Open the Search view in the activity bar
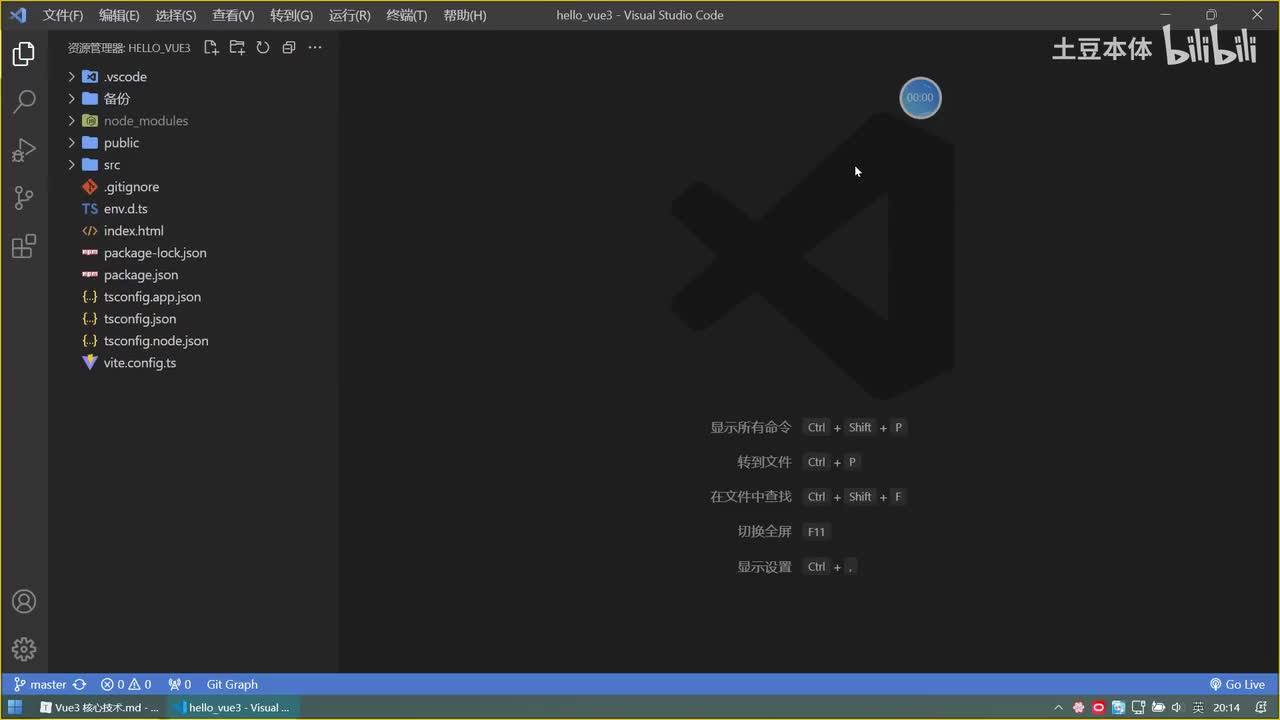 (24, 102)
